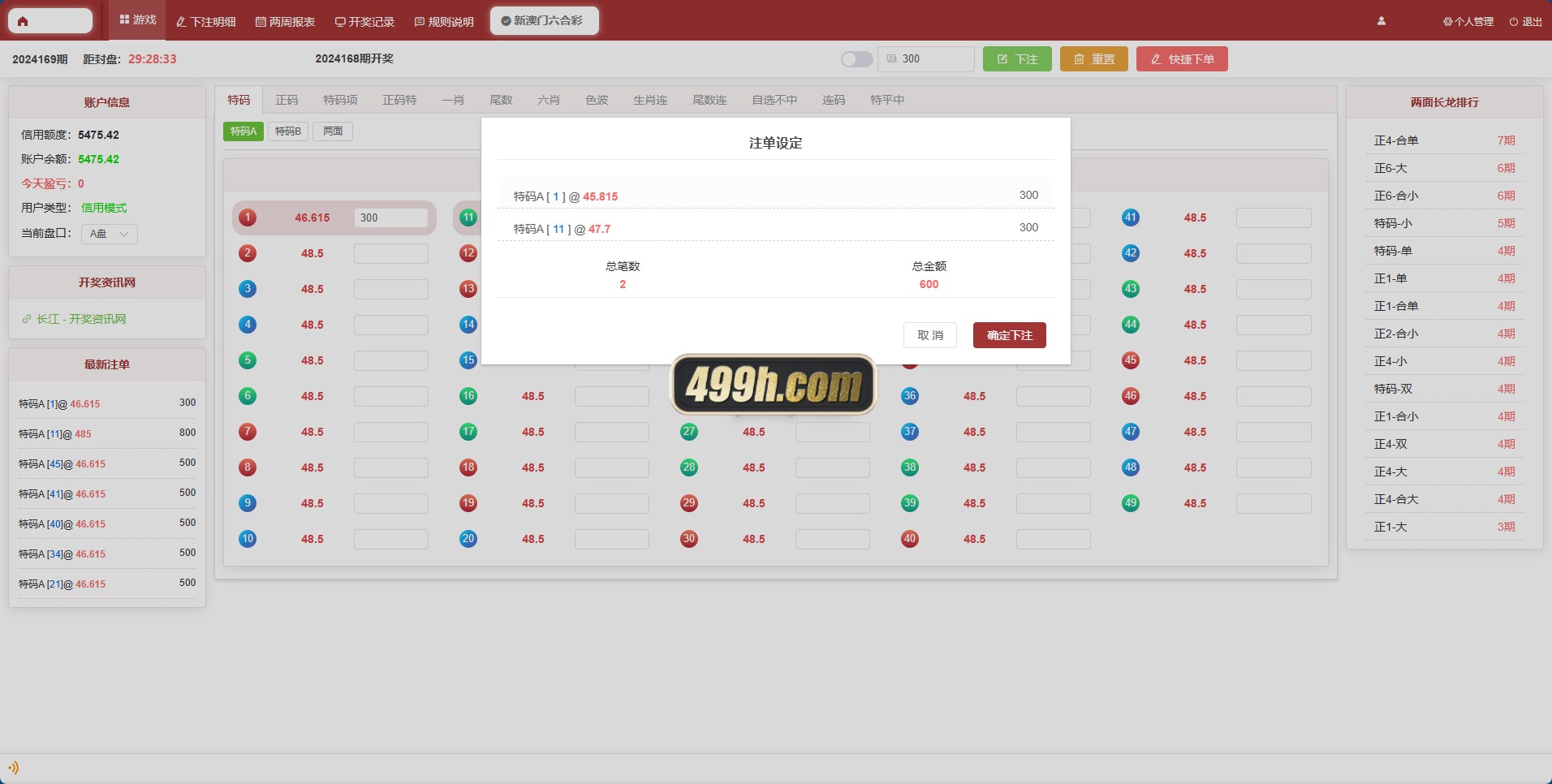
Task: Click number ball 47
Action: 1131,432
